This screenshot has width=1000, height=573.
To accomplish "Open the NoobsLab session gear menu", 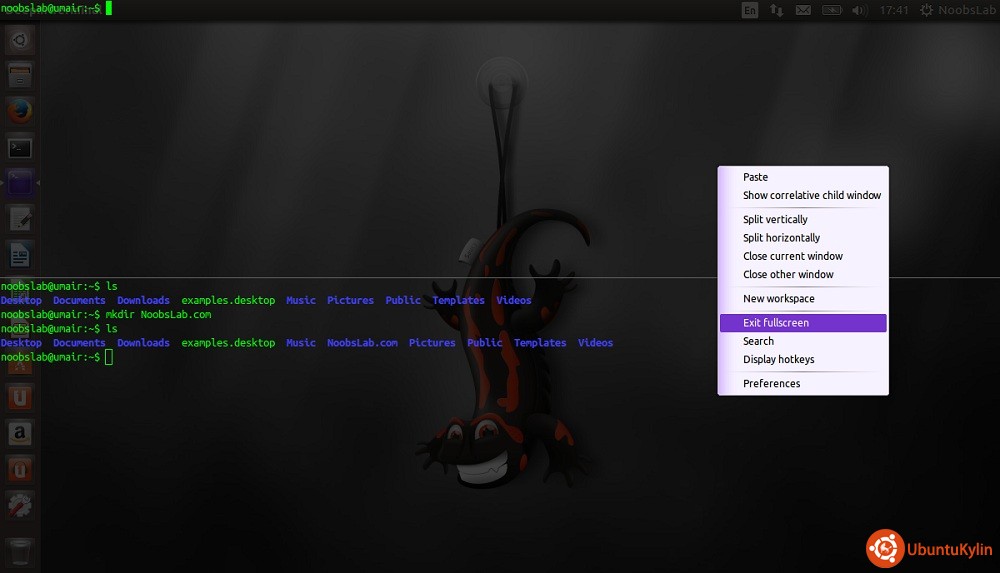I will [954, 10].
